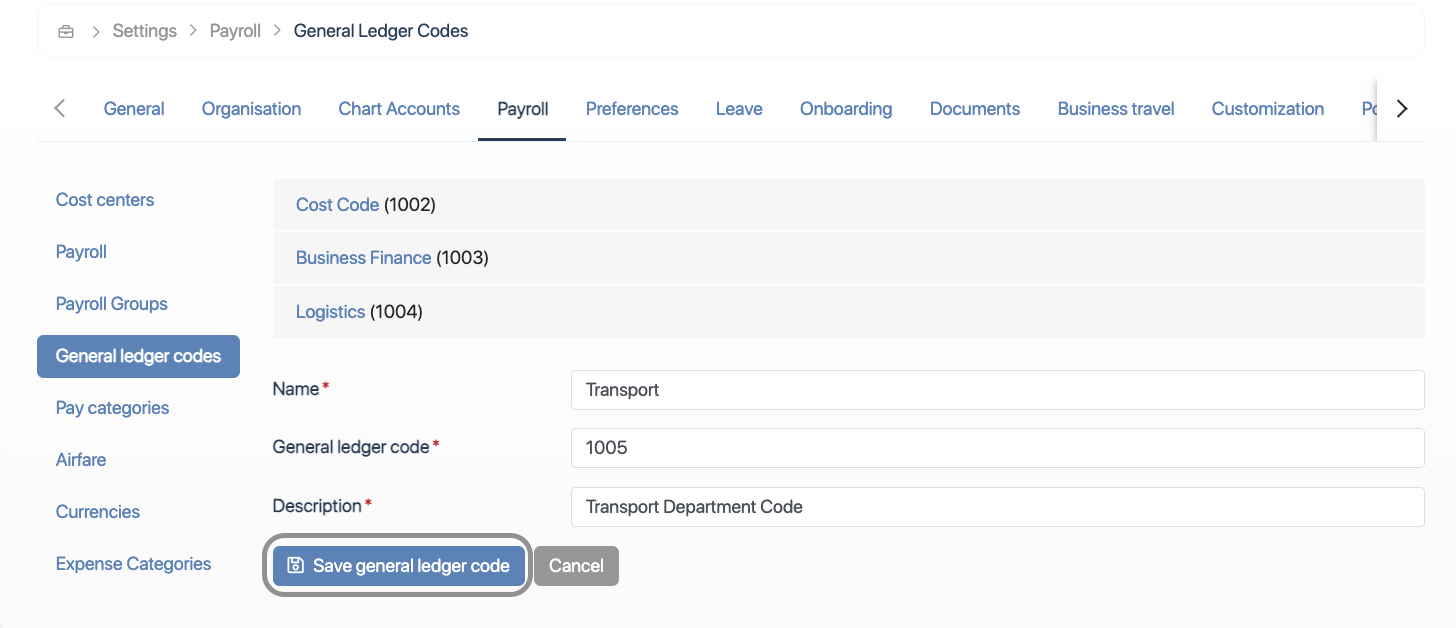This screenshot has width=1456, height=628.
Task: Save the general ledger code
Action: point(398,566)
